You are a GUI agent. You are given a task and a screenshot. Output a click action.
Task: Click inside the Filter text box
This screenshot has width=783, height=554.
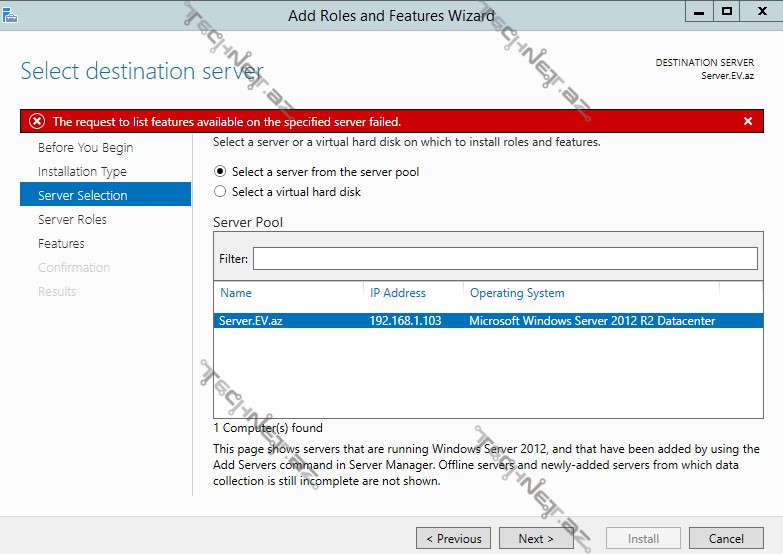[505, 259]
